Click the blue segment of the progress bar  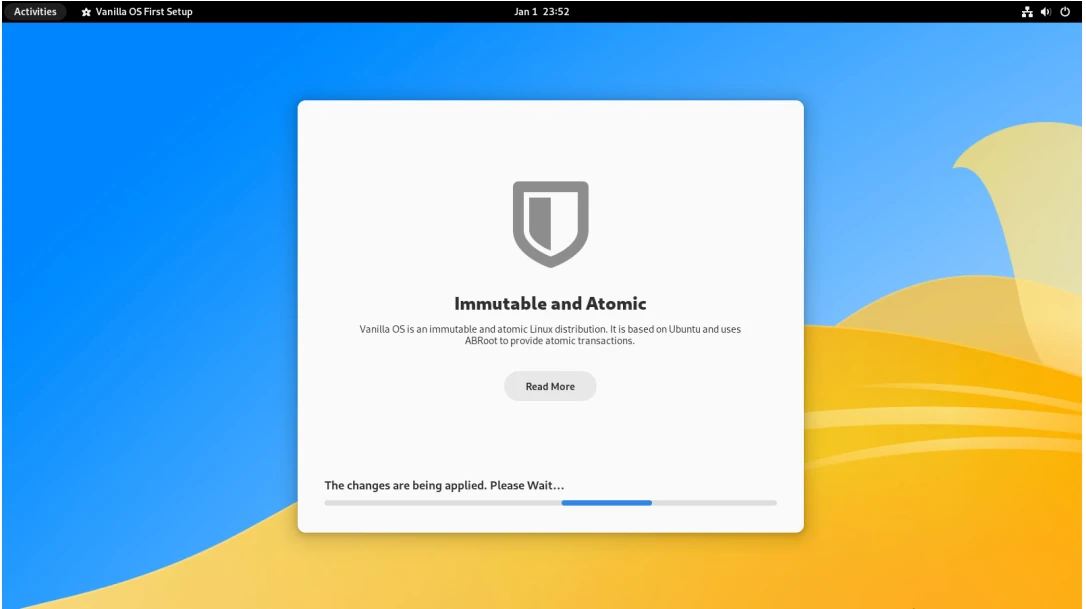[606, 503]
